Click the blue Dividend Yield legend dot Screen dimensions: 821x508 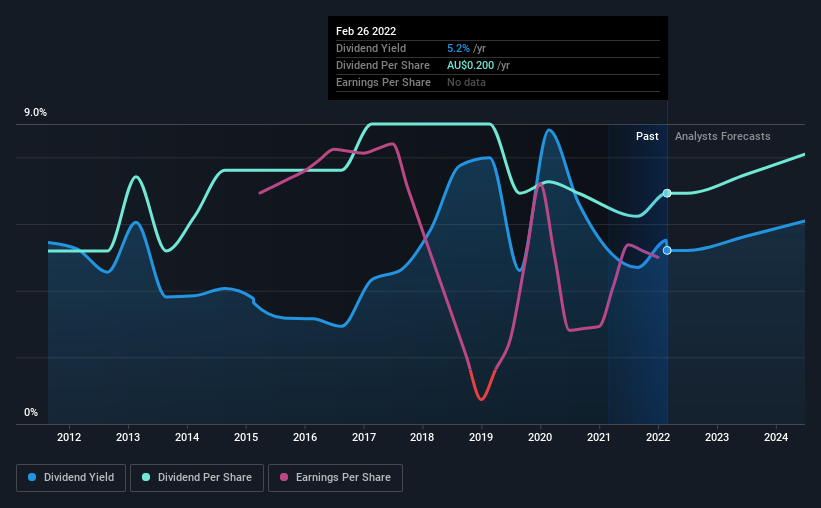[x=32, y=477]
